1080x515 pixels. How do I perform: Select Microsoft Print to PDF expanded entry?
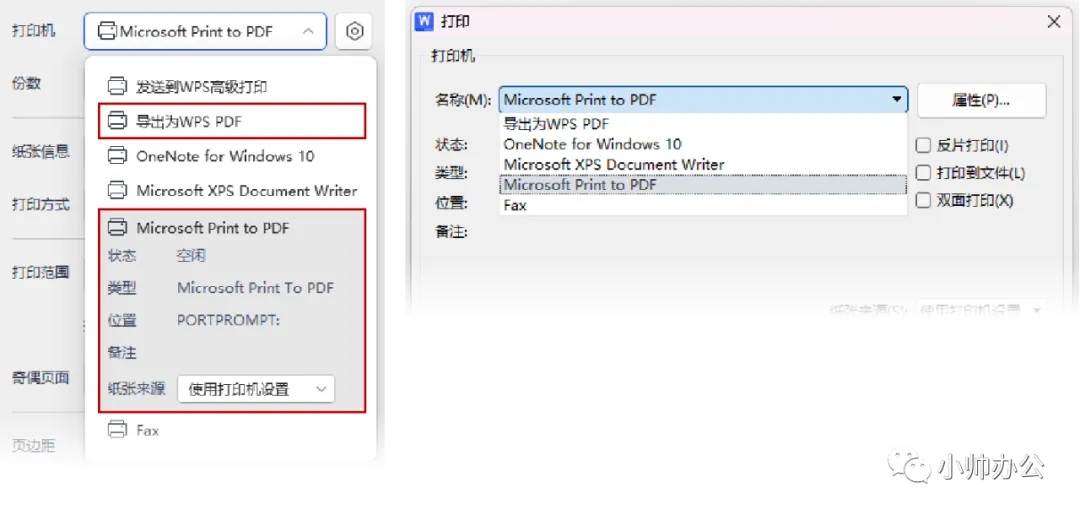231,227
